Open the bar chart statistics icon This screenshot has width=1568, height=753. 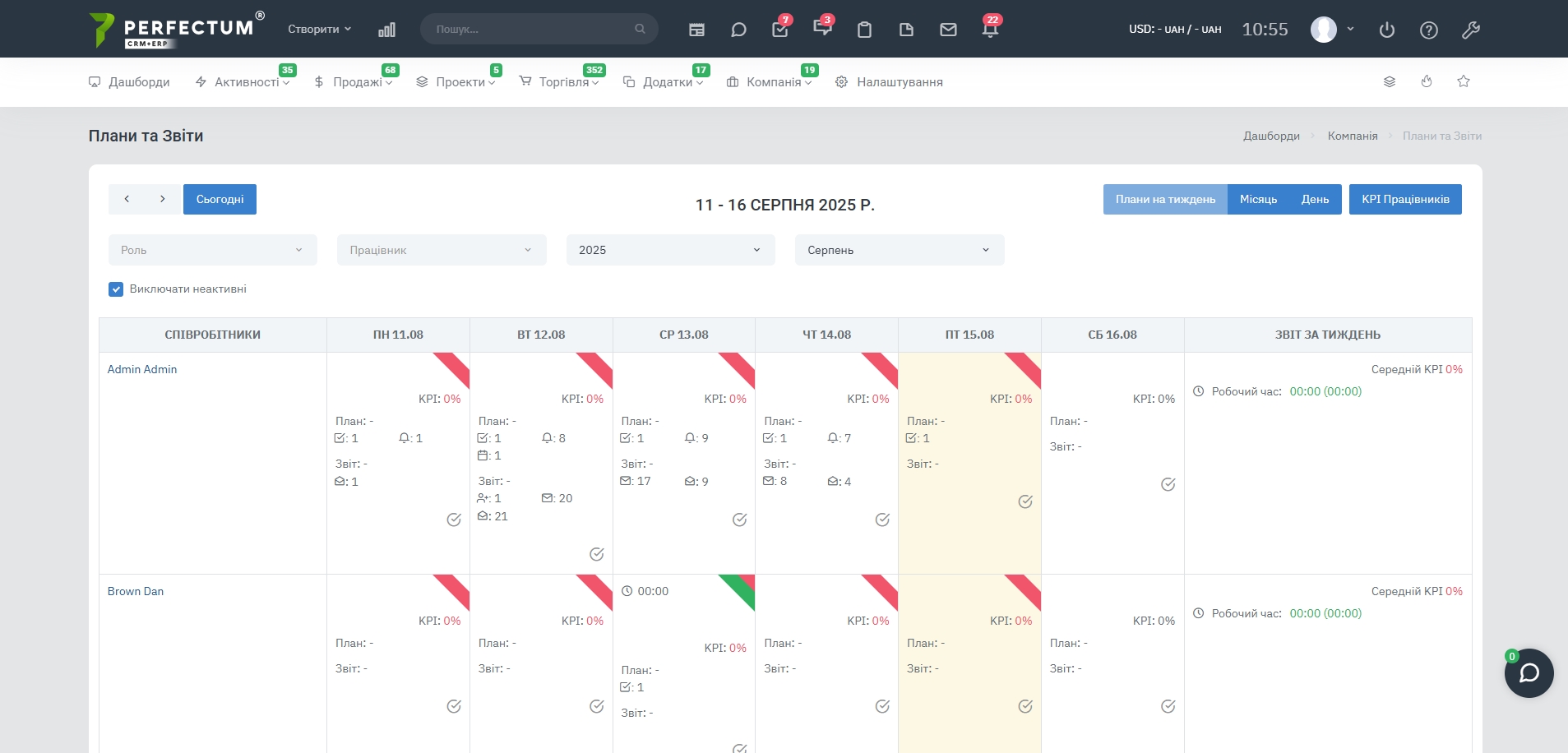point(386,30)
